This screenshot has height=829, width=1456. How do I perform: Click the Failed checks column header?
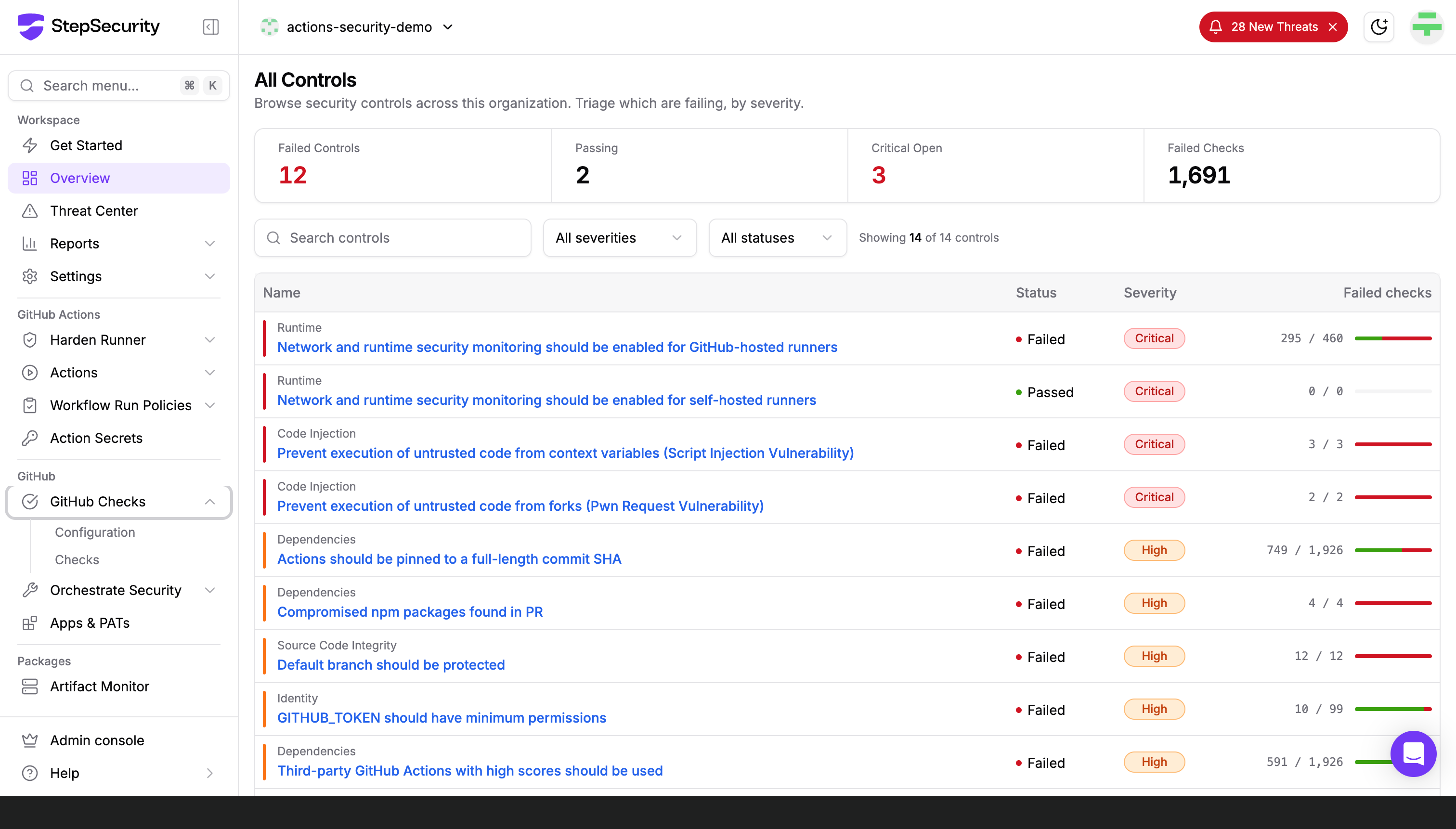[1387, 293]
